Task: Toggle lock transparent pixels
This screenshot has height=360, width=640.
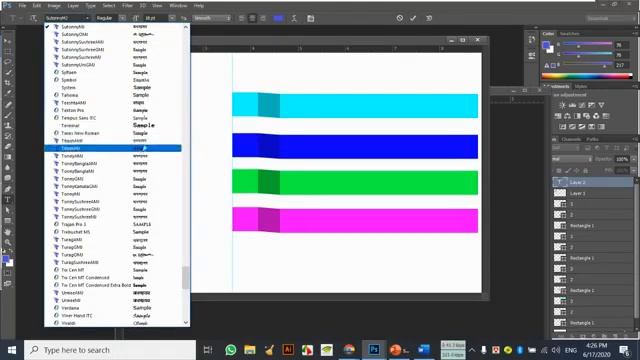Action: (559, 171)
